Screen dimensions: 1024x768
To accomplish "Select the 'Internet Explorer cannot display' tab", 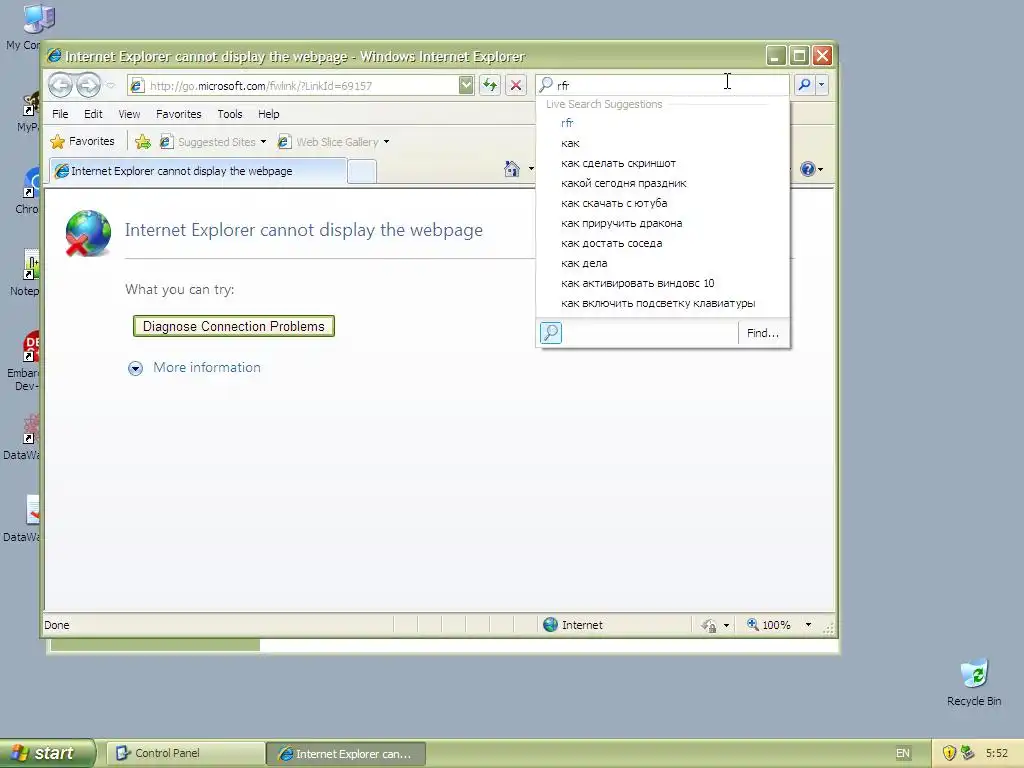I will point(198,171).
